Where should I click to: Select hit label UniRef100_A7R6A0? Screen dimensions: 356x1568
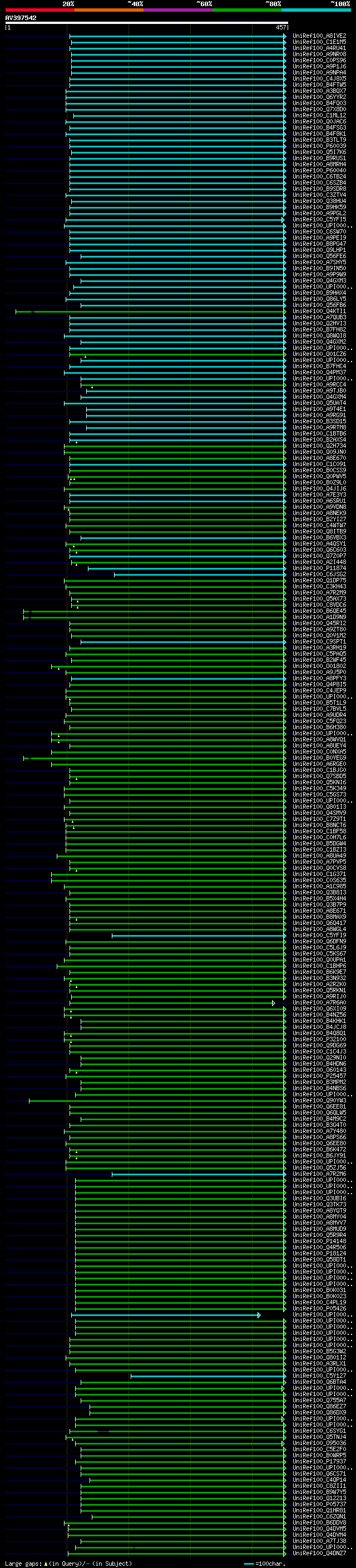coord(319,1002)
